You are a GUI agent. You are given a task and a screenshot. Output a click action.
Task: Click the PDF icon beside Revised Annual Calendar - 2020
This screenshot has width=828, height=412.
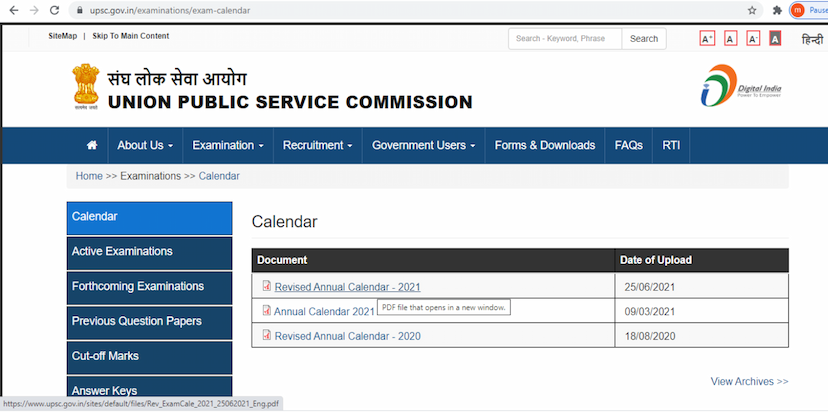click(x=267, y=335)
